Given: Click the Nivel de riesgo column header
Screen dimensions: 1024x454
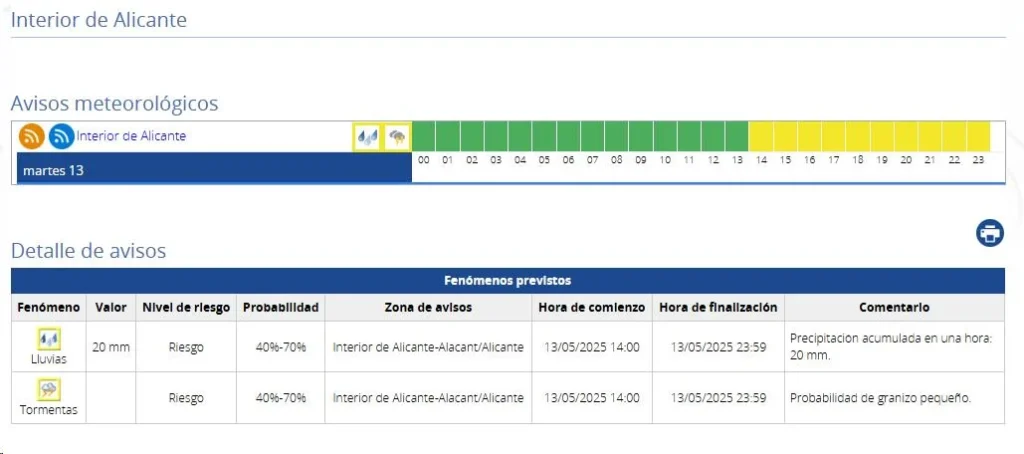Looking at the screenshot, I should point(185,307).
